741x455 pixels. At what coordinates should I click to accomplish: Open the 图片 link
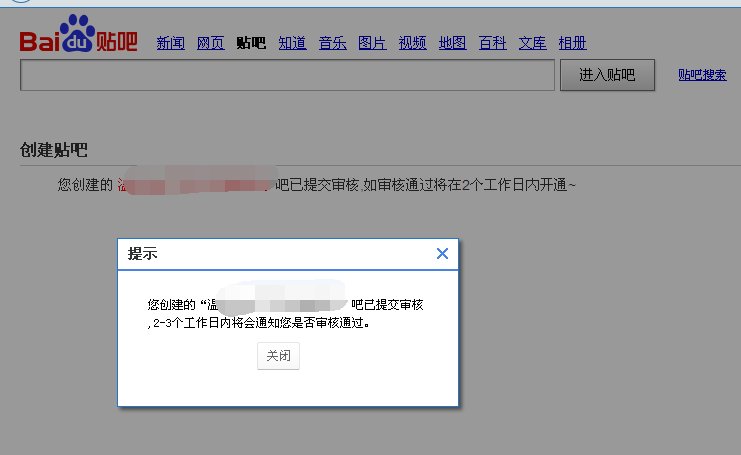pos(372,43)
